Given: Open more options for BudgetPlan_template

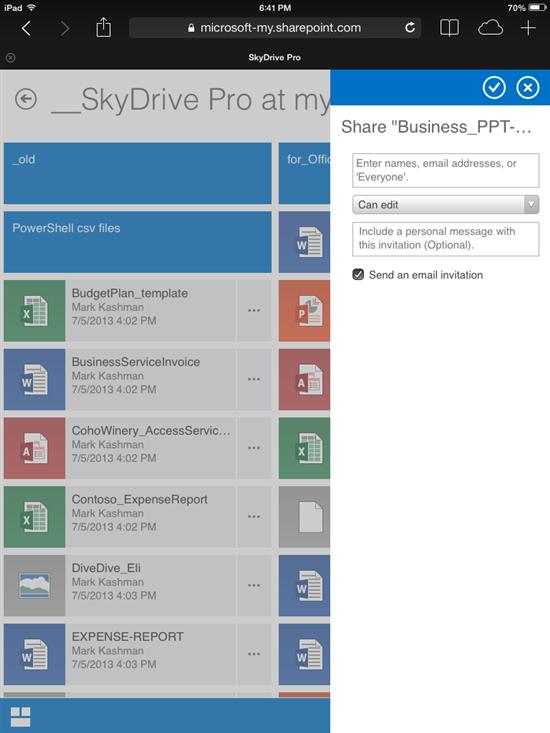Looking at the screenshot, I should (254, 310).
